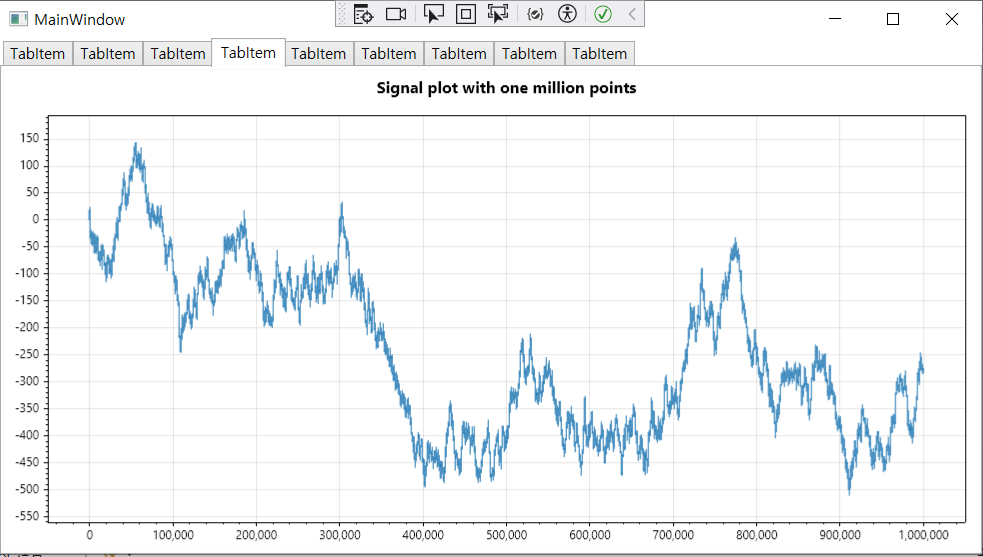Click the currently selected fourth TabItem tab
Image resolution: width=983 pixels, height=557 pixels.
click(248, 53)
